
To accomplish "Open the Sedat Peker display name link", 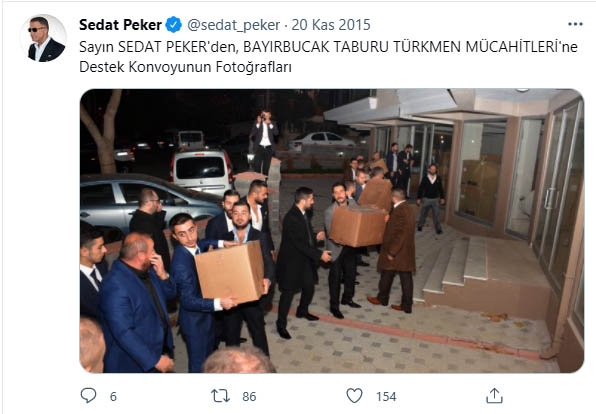I will click(x=120, y=25).
